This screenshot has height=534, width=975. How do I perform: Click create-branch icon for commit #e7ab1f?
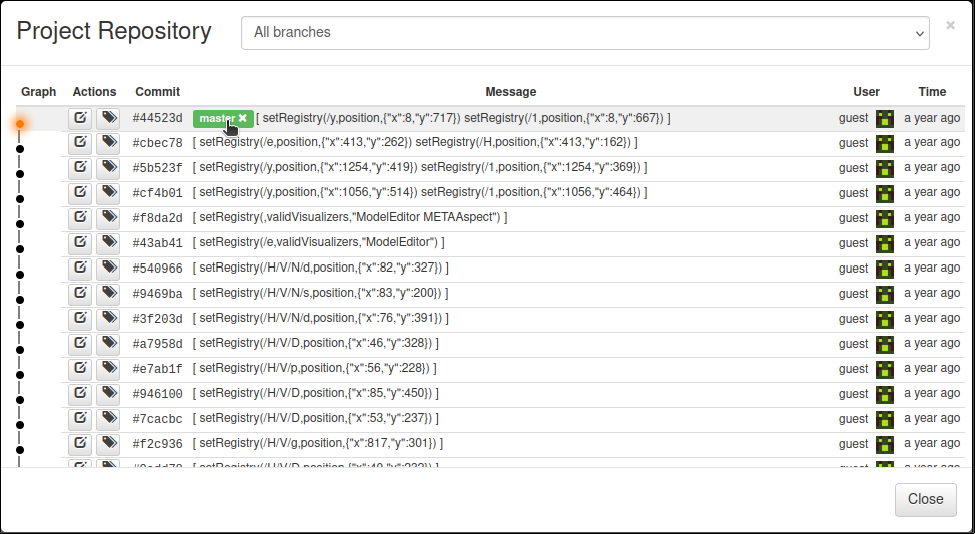click(x=80, y=369)
